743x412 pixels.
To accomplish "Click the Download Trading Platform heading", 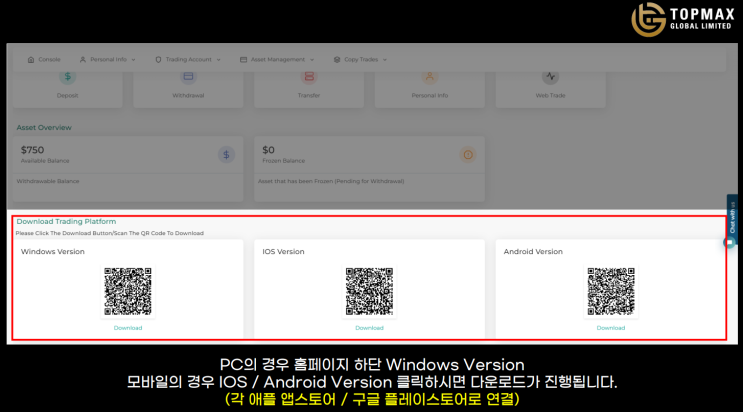I will coord(66,221).
